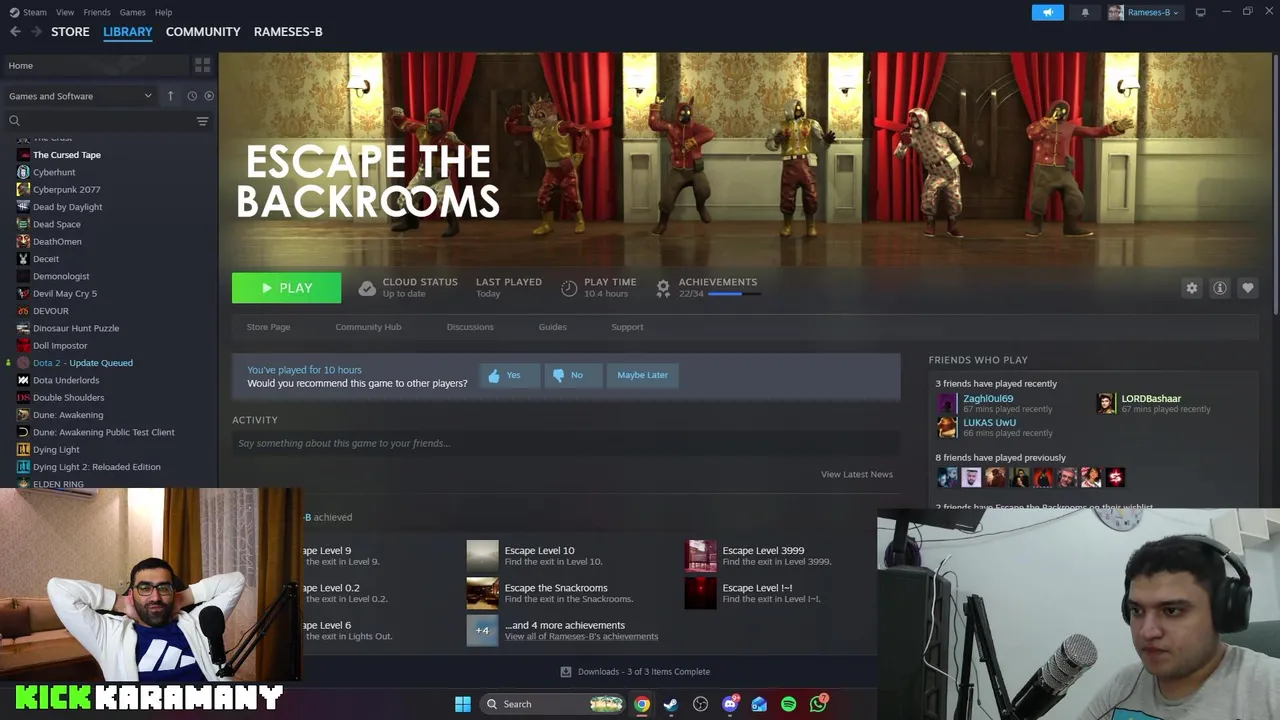Expand the Rameses-B account dropdown
Screen dimensions: 1280x720
(x=1145, y=12)
